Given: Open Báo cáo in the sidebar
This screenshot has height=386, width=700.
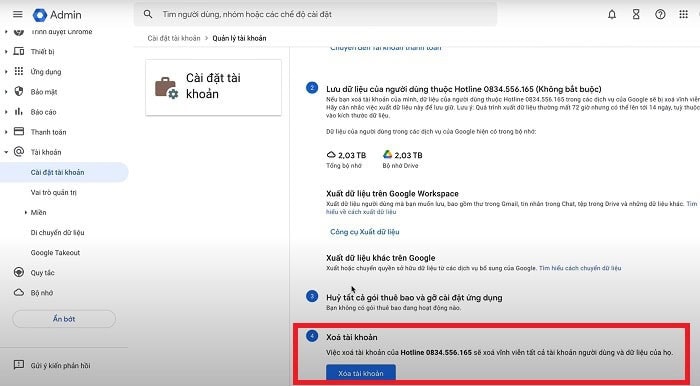Looking at the screenshot, I should 43,112.
